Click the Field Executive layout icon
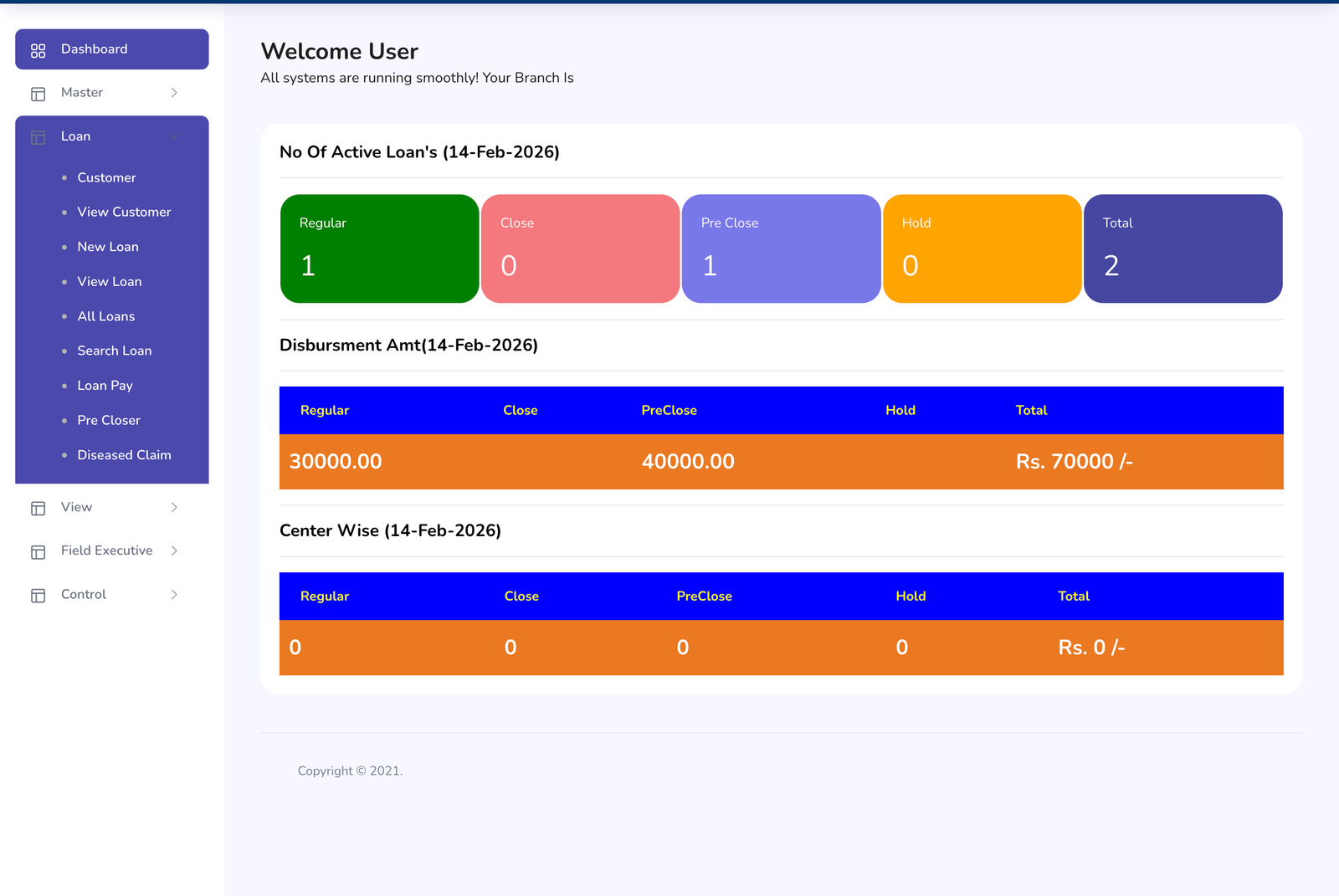The image size is (1339, 896). 38,552
